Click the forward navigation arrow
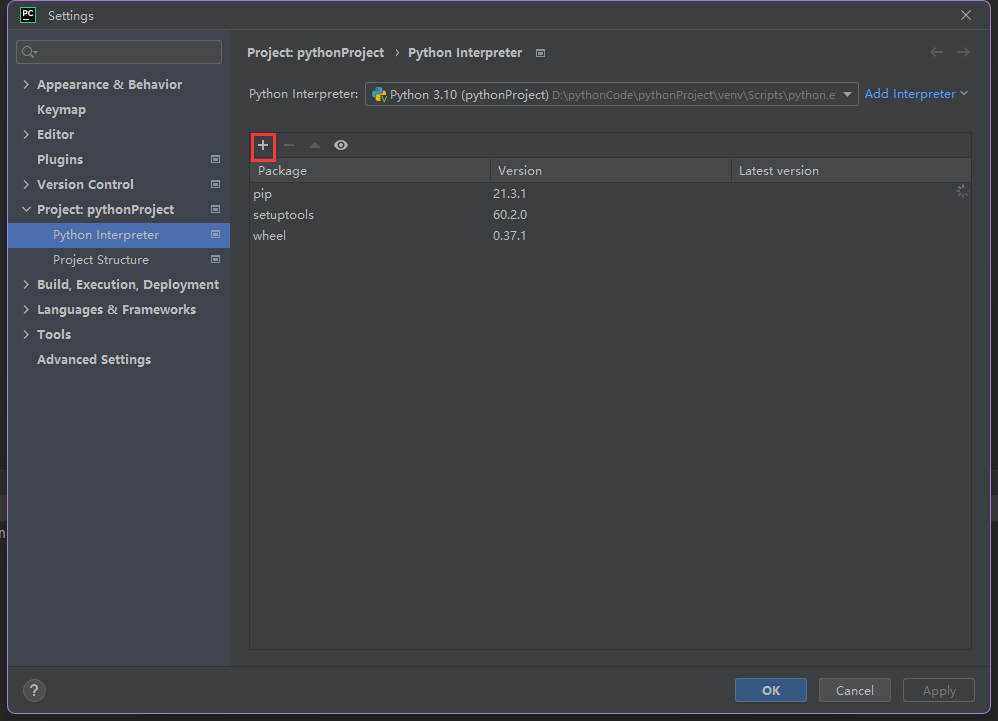998x721 pixels. (963, 52)
